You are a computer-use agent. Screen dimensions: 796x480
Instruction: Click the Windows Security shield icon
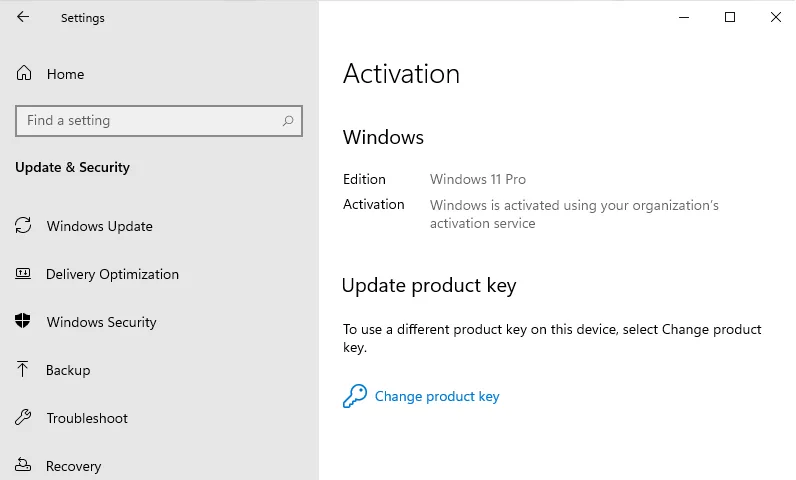(23, 322)
